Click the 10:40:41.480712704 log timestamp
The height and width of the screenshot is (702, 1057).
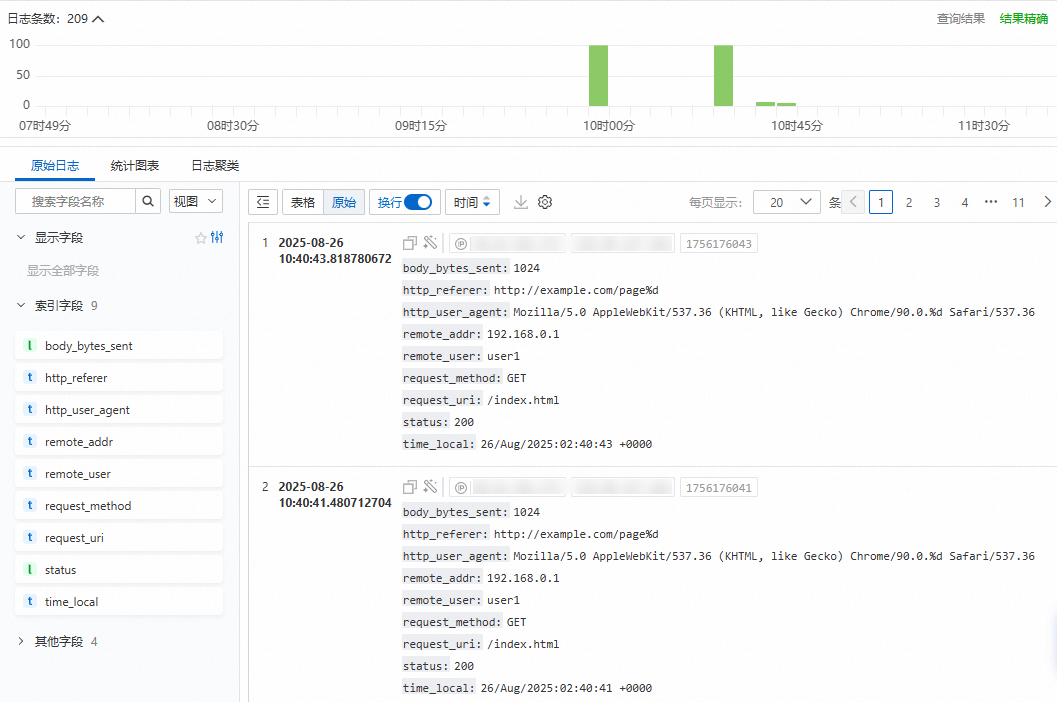[335, 503]
